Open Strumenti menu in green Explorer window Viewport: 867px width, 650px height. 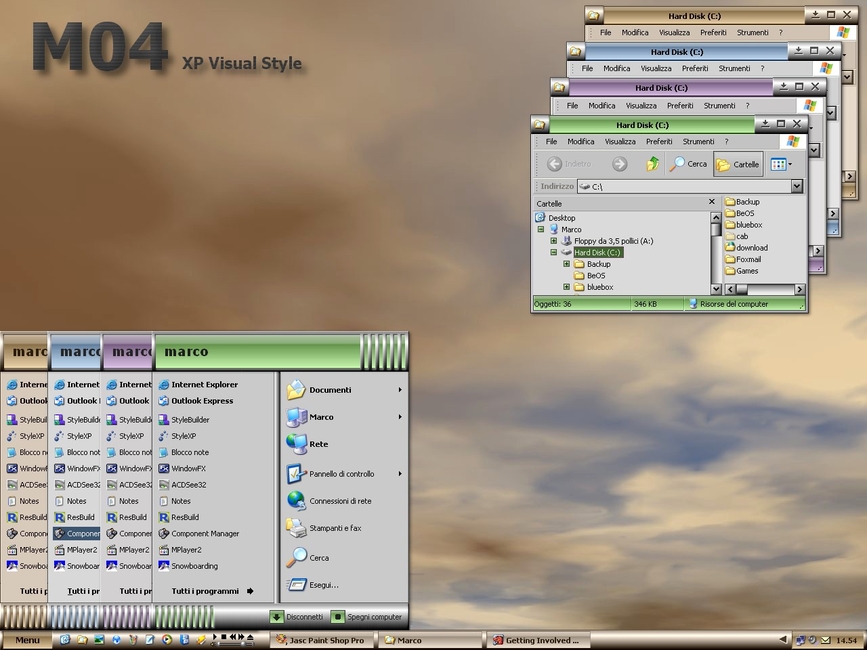698,141
